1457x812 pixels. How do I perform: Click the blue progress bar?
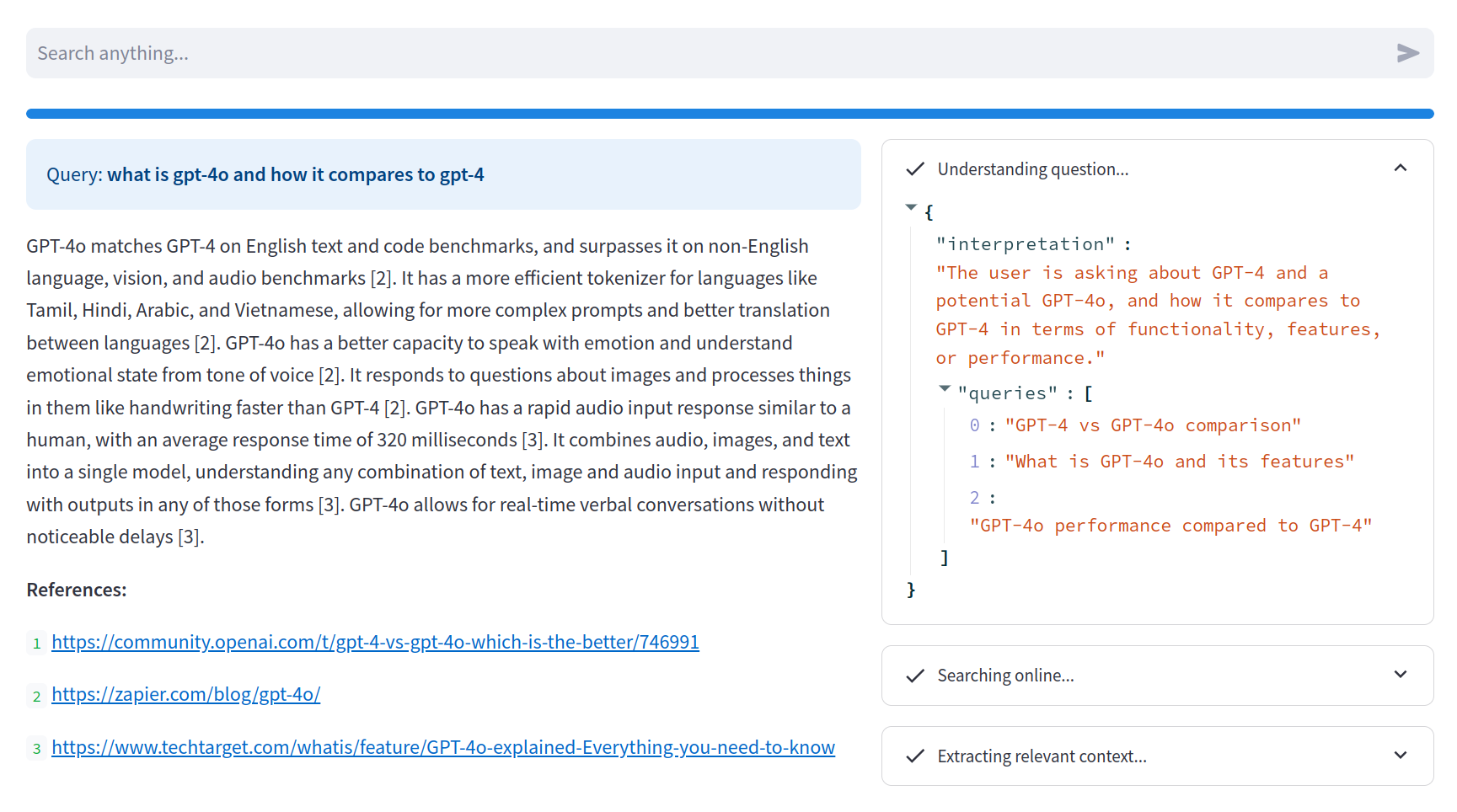click(x=730, y=114)
